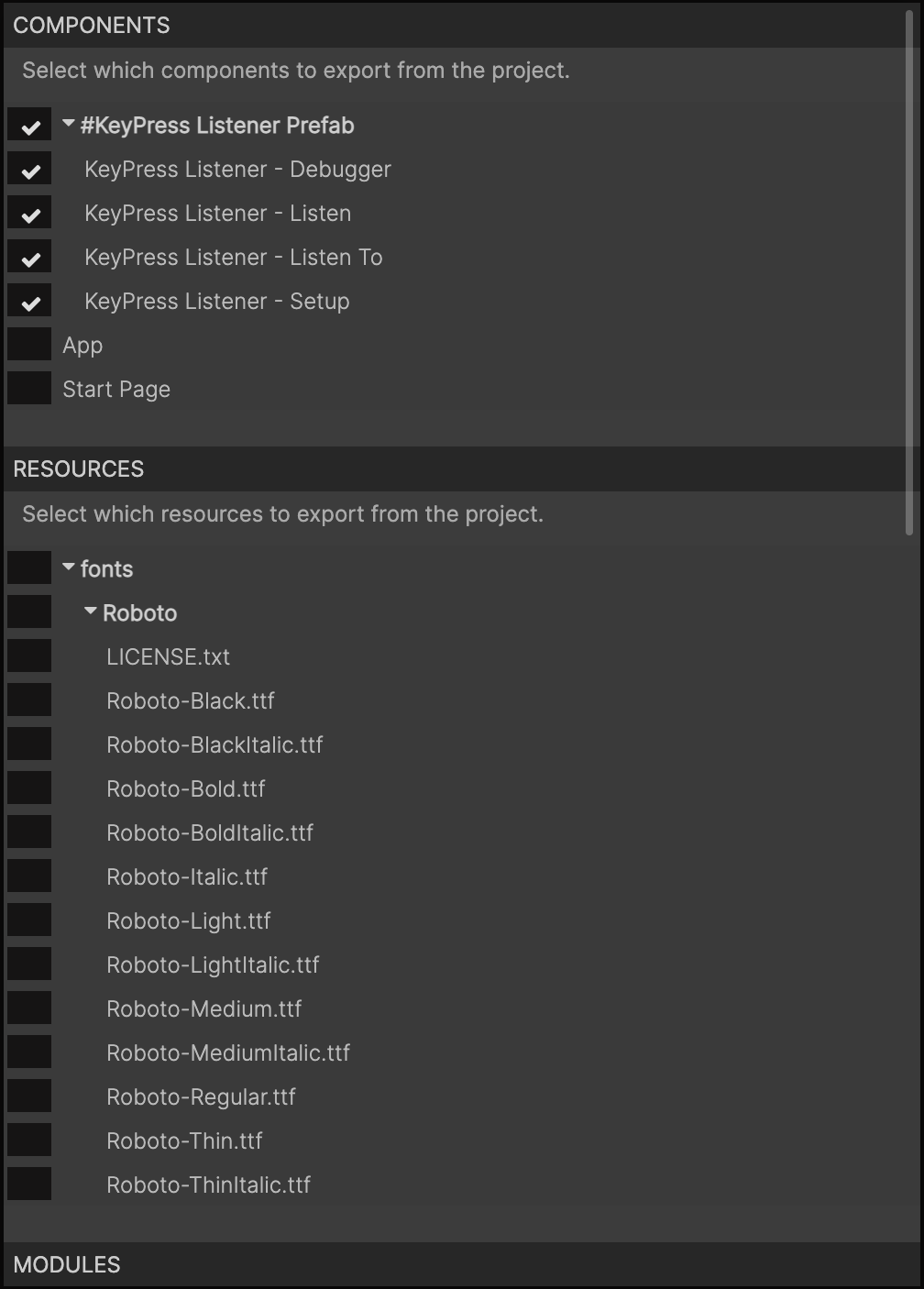
Task: Click the RESOURCES section header
Action: coord(79,469)
